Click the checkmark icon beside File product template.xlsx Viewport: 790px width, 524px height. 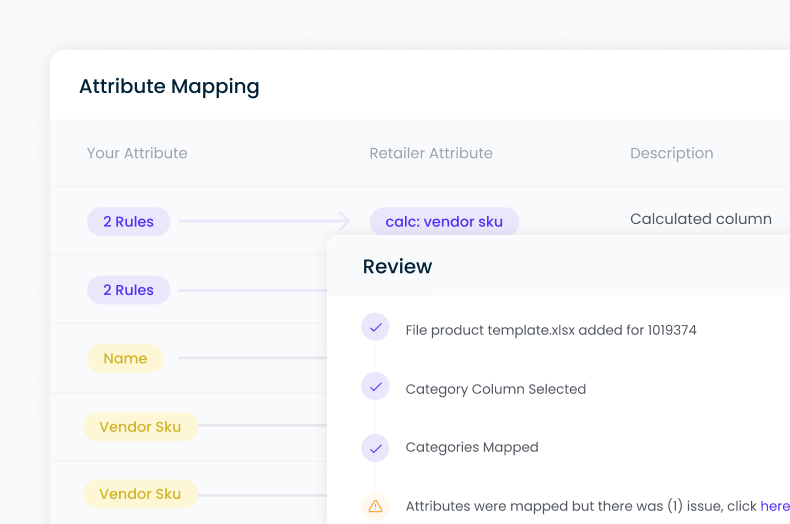click(x=375, y=328)
